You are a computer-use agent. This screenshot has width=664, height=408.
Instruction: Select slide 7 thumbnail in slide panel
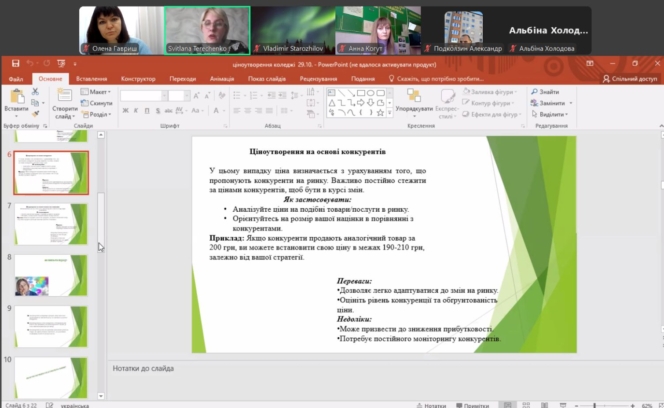click(50, 221)
